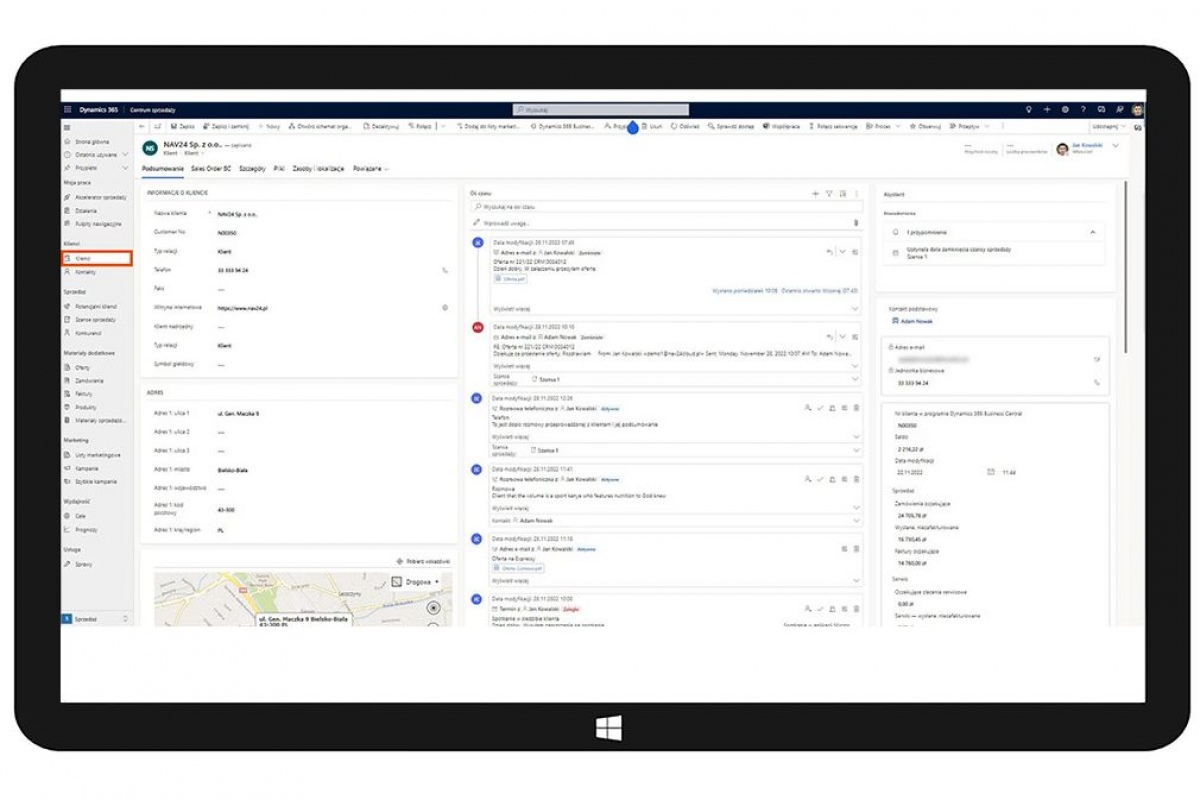Viewport: 1200px width, 800px height.
Task: Click the phone icon beside Telefon field
Action: tap(445, 270)
